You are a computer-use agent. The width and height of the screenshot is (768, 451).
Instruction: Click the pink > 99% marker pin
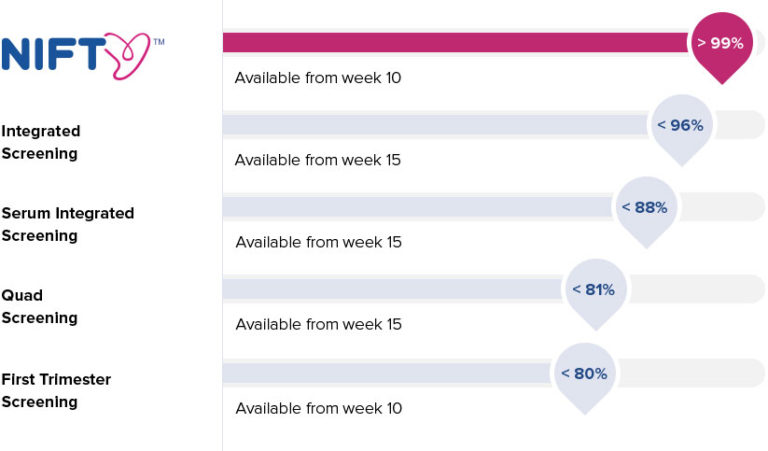point(721,44)
